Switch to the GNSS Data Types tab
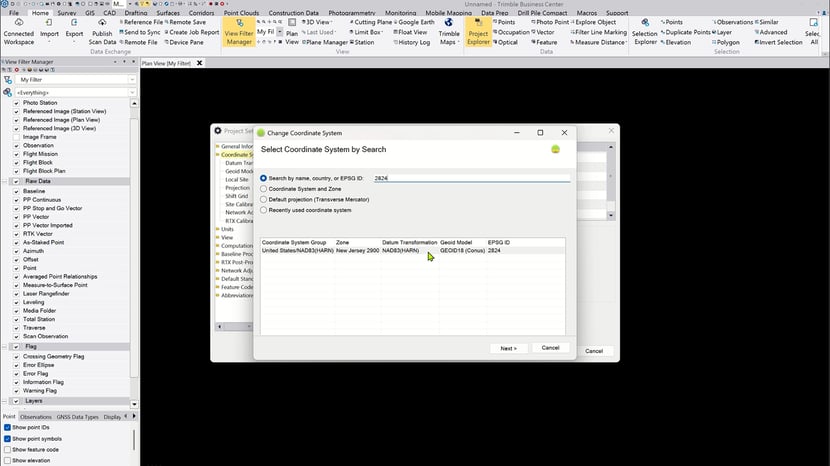Viewport: 830px width, 466px height. click(x=77, y=417)
